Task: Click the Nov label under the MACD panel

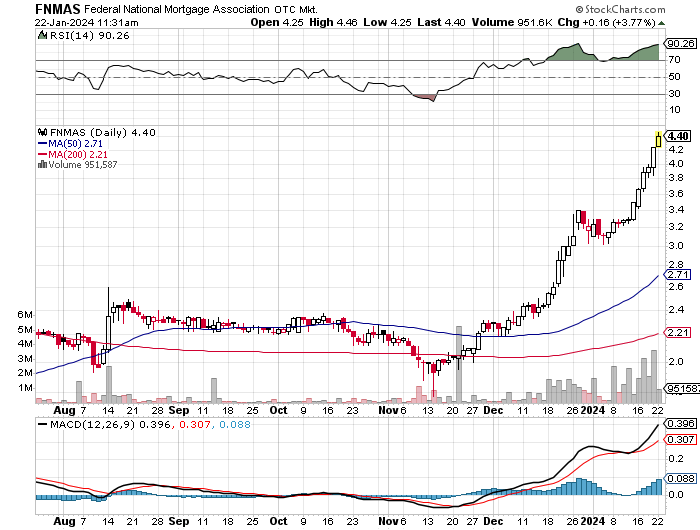Action: coord(388,522)
